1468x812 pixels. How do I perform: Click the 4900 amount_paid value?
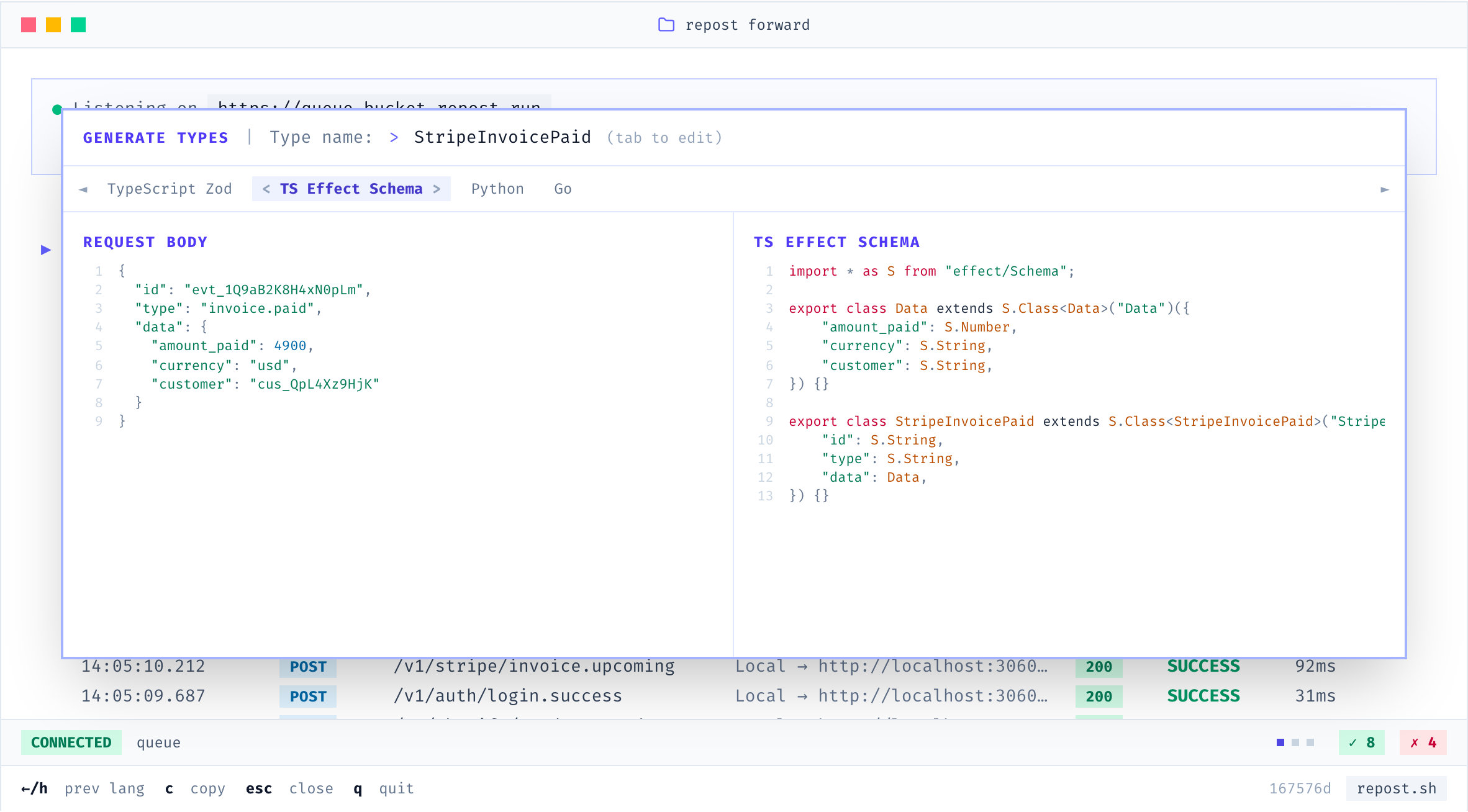(290, 346)
